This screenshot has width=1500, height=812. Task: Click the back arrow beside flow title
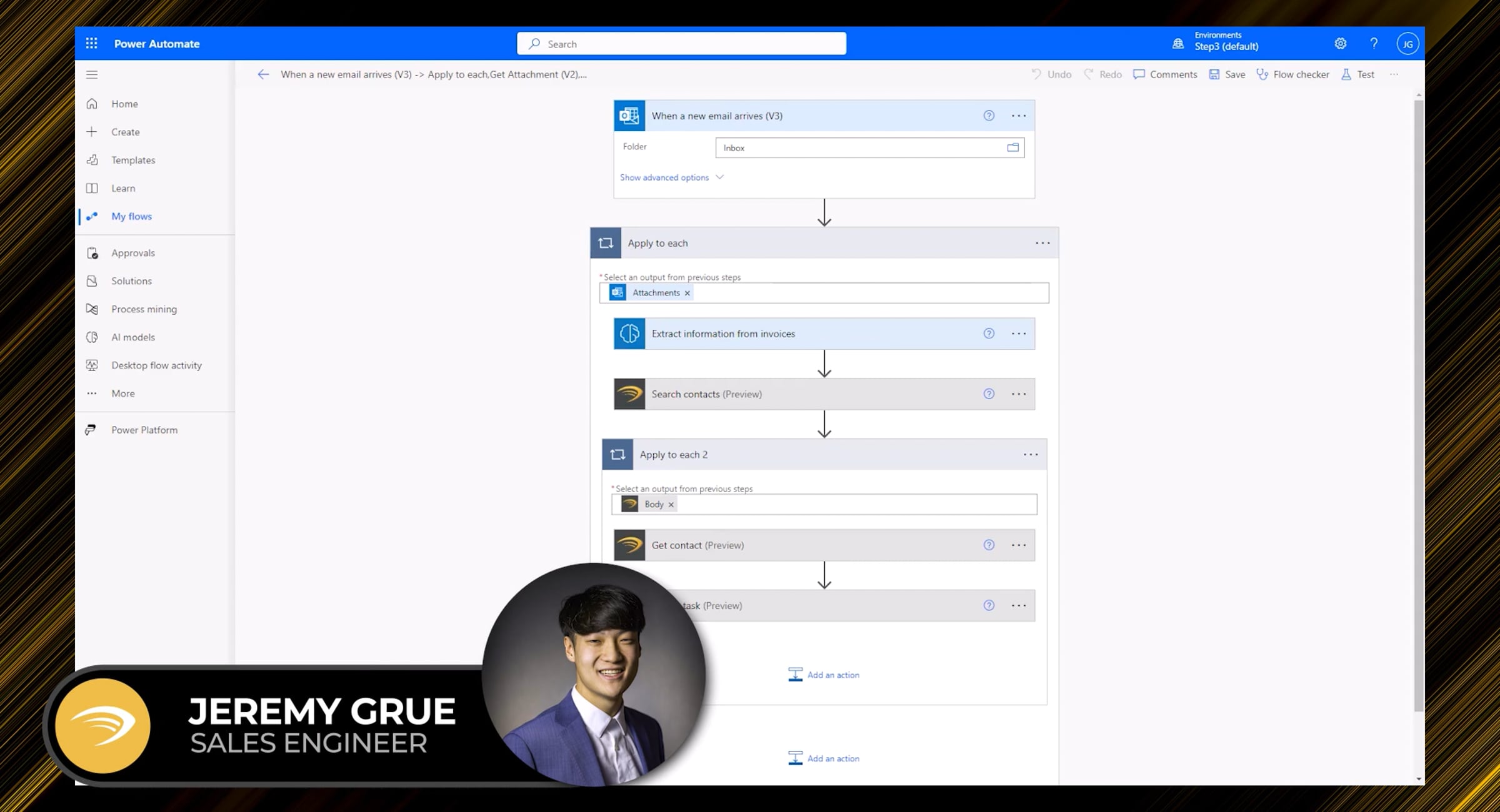(263, 74)
